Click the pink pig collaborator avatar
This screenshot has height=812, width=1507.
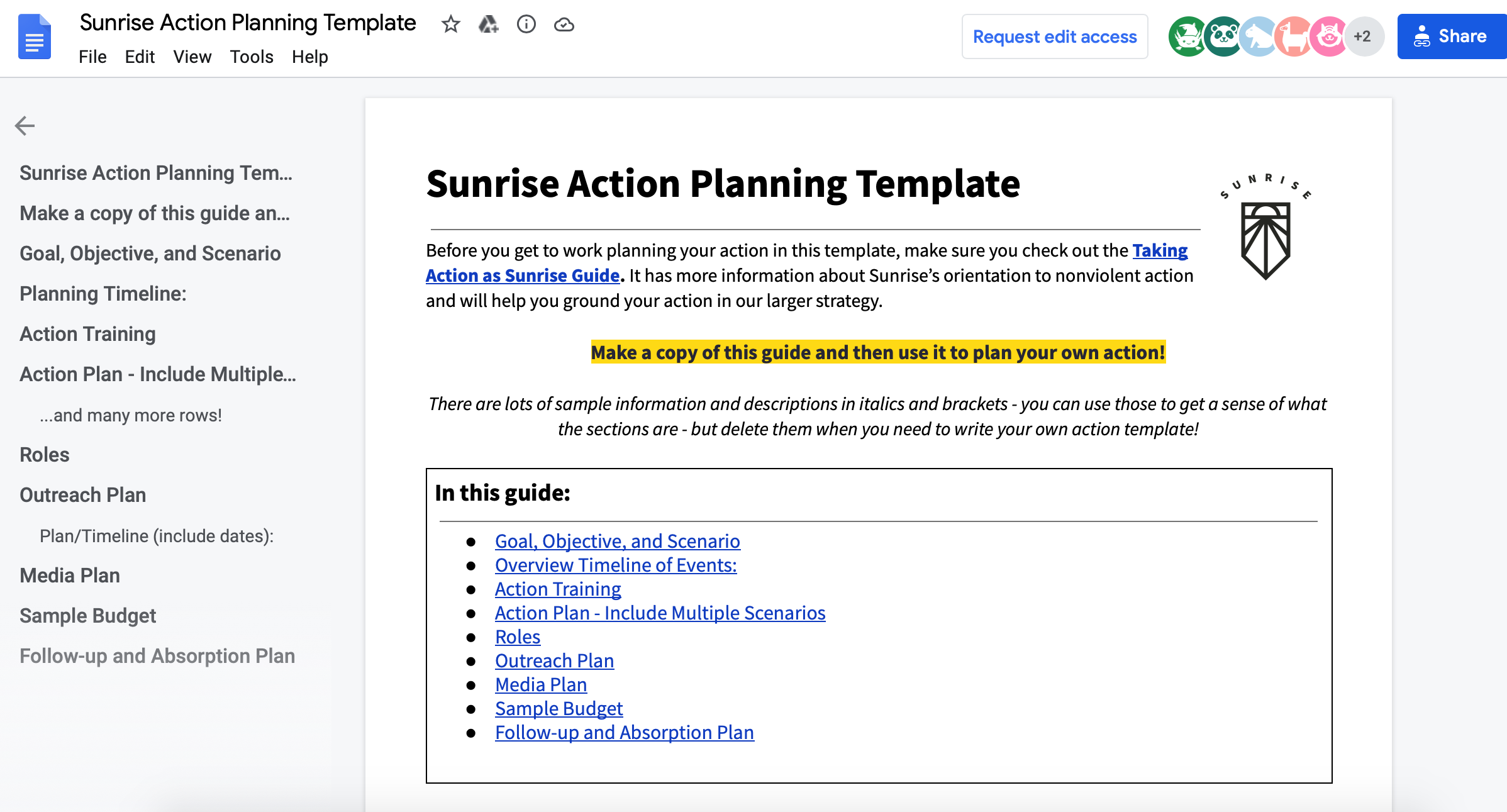click(1329, 36)
